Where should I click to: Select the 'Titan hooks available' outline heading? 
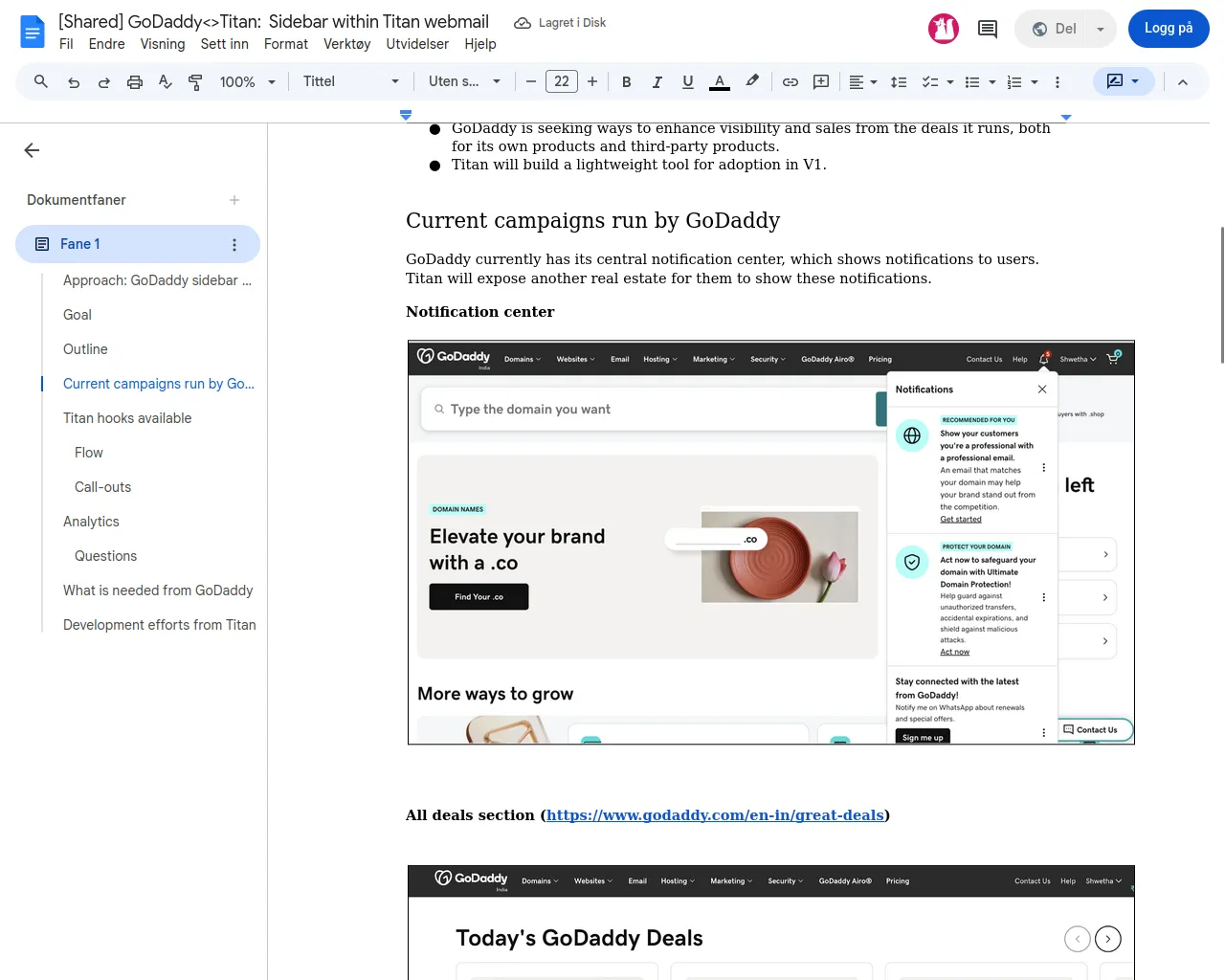tap(127, 418)
